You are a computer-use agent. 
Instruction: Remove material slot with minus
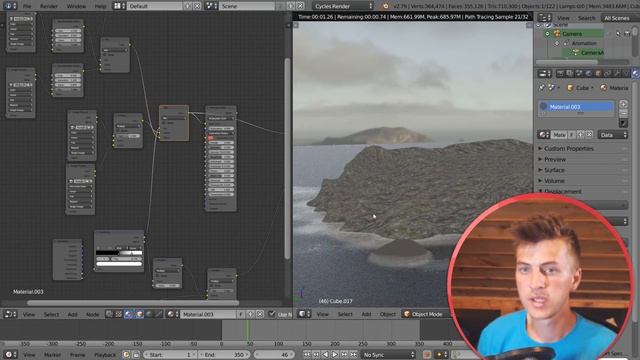coord(623,113)
